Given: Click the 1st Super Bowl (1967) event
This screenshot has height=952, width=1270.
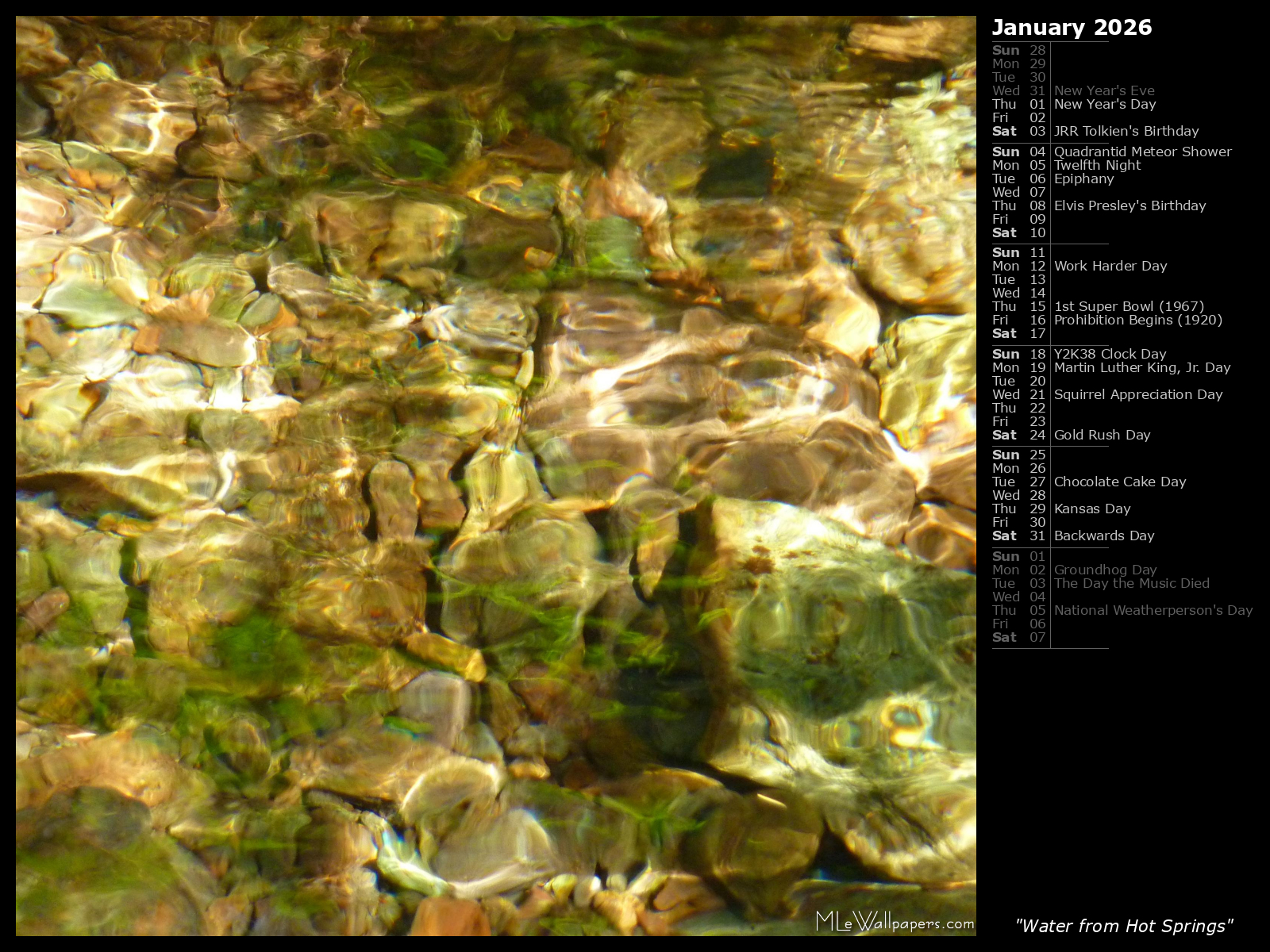Looking at the screenshot, I should 1129,306.
